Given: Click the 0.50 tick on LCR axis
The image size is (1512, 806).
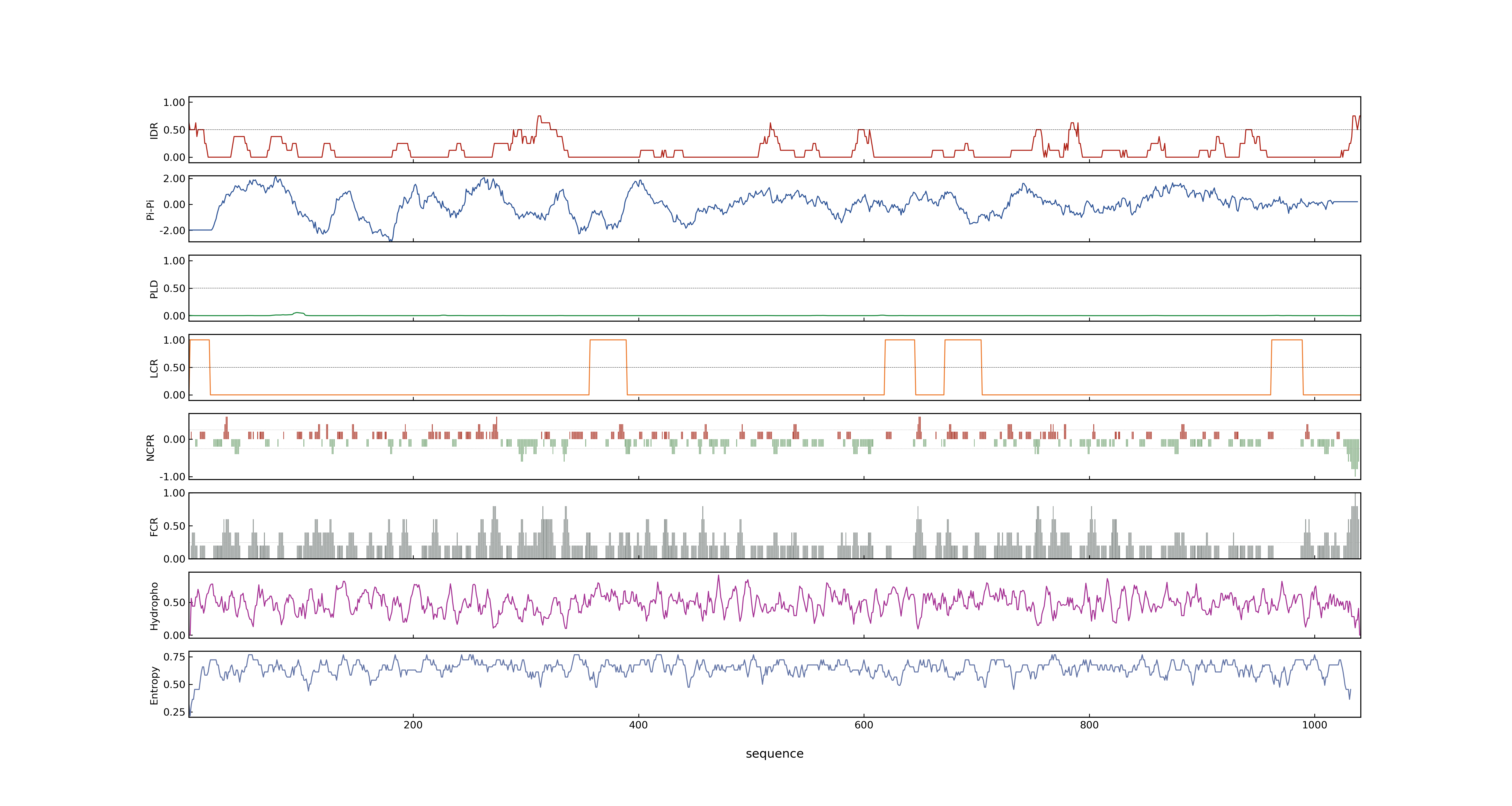Looking at the screenshot, I should [x=174, y=367].
